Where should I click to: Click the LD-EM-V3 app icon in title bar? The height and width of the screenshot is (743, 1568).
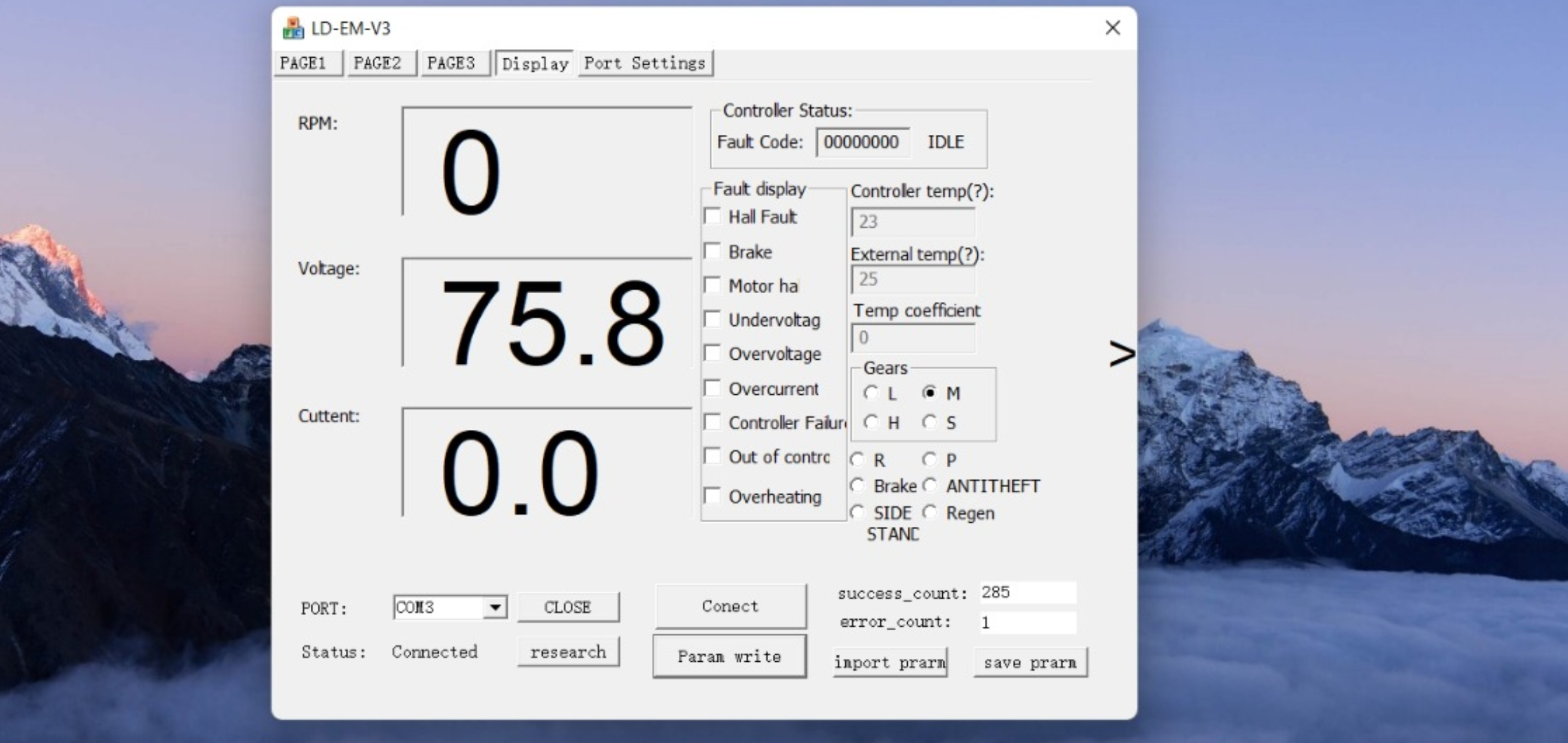click(x=293, y=28)
